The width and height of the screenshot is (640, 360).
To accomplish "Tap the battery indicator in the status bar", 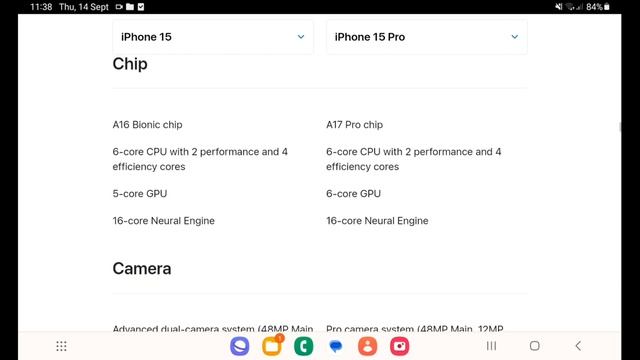I will click(x=598, y=7).
